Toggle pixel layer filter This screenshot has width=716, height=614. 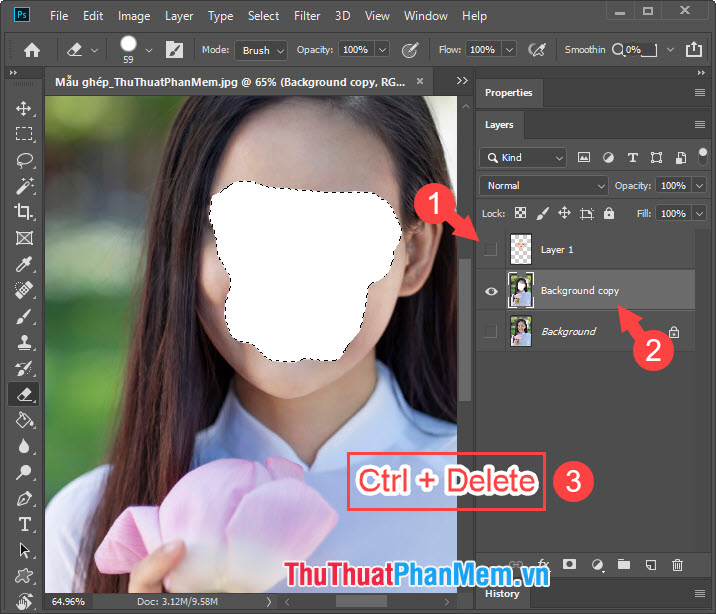[584, 157]
